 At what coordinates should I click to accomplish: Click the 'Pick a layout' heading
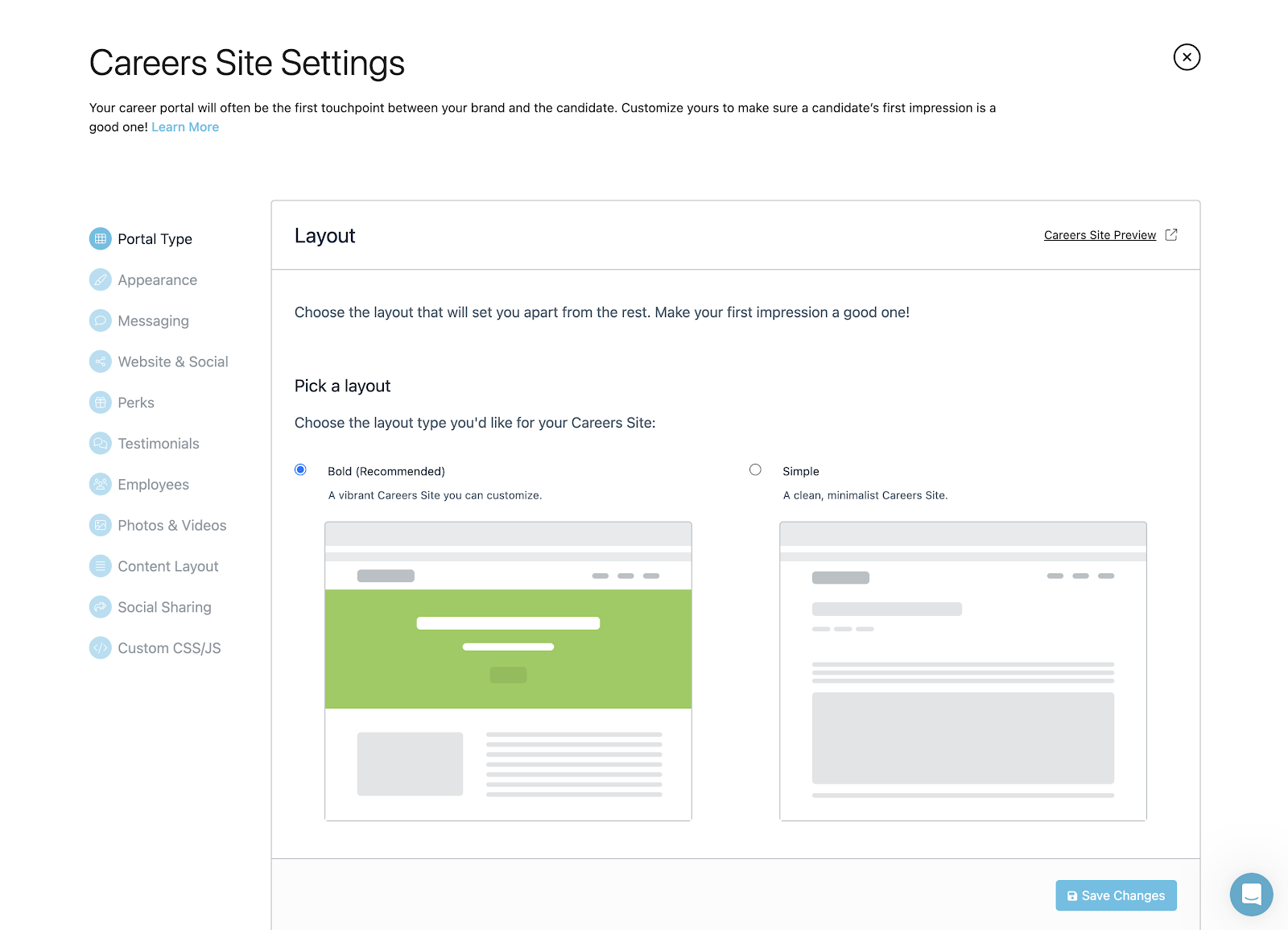(x=342, y=386)
